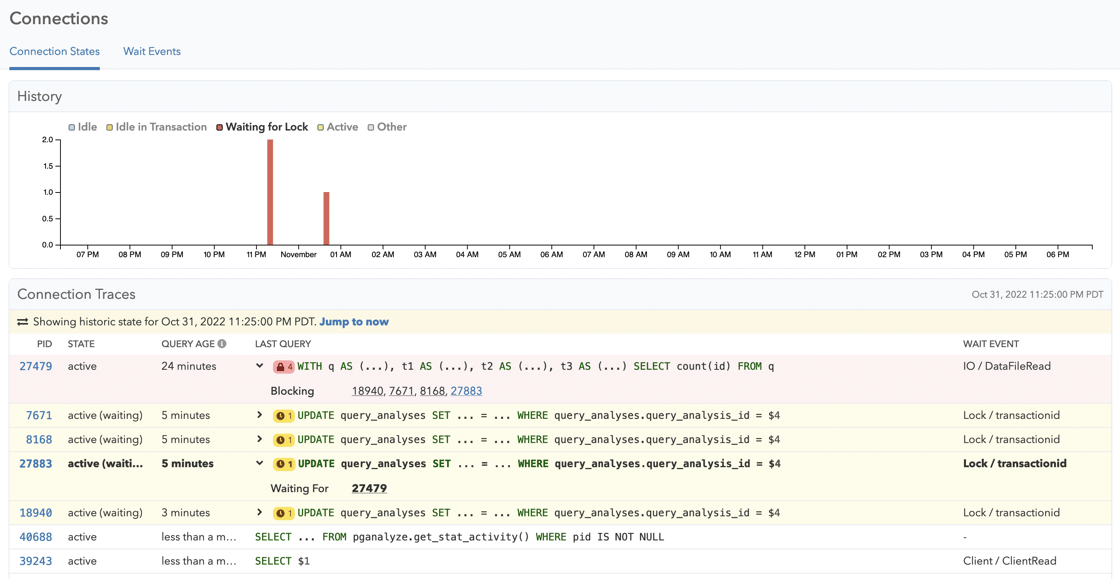Follow blocked PID 18940 link in Blocking list
Viewport: 1120px width, 579px height.
(x=368, y=391)
